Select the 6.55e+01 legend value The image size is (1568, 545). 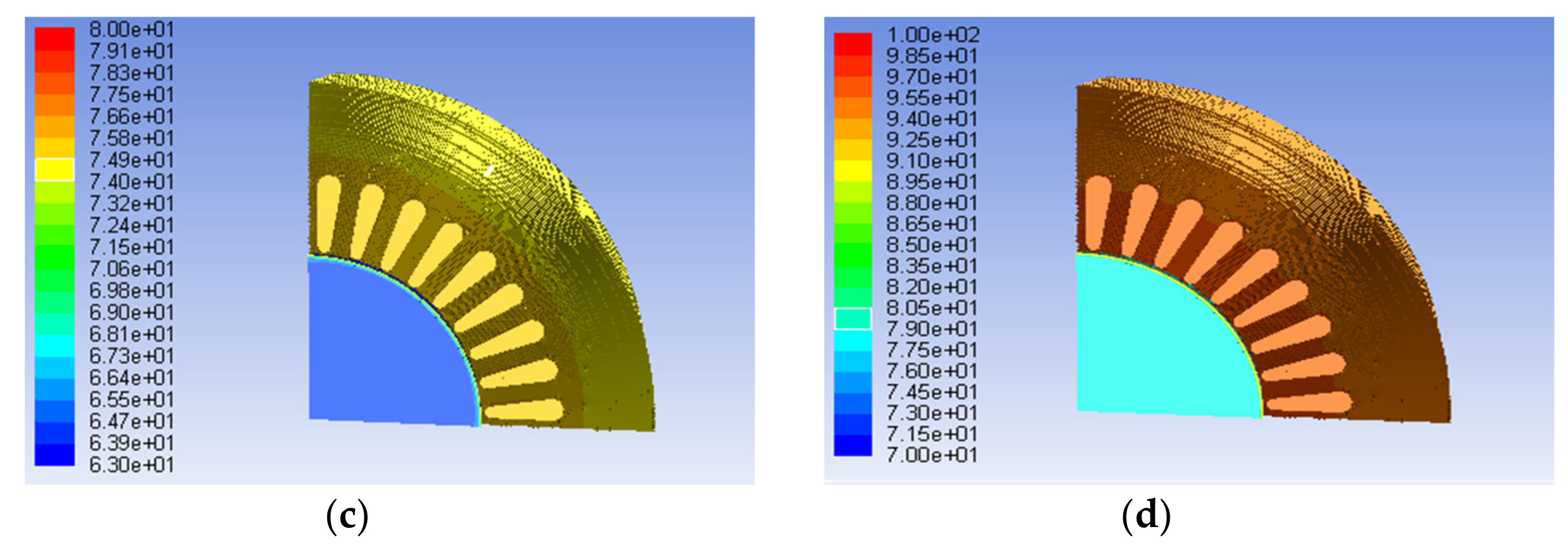[x=132, y=399]
